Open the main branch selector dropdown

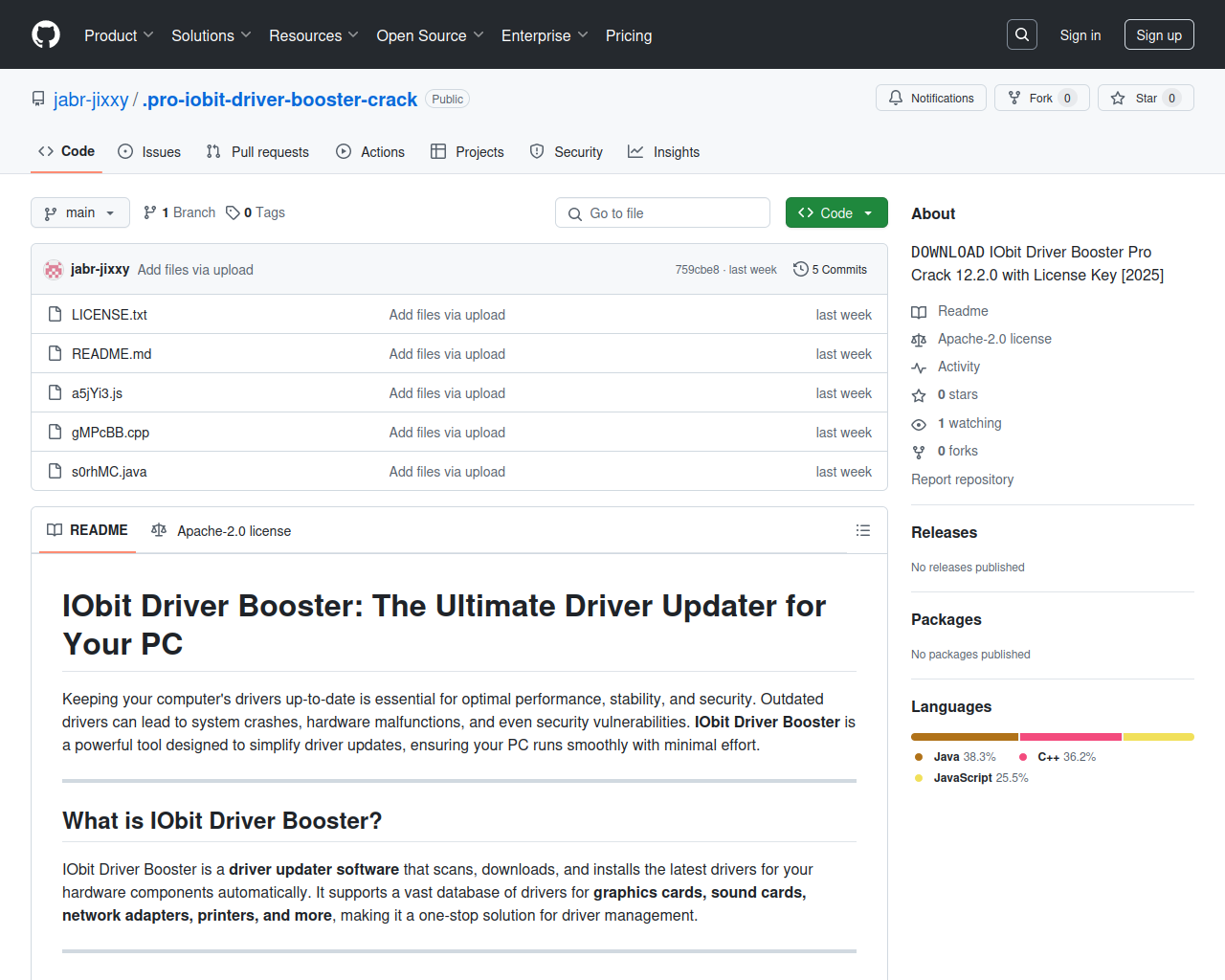(80, 212)
